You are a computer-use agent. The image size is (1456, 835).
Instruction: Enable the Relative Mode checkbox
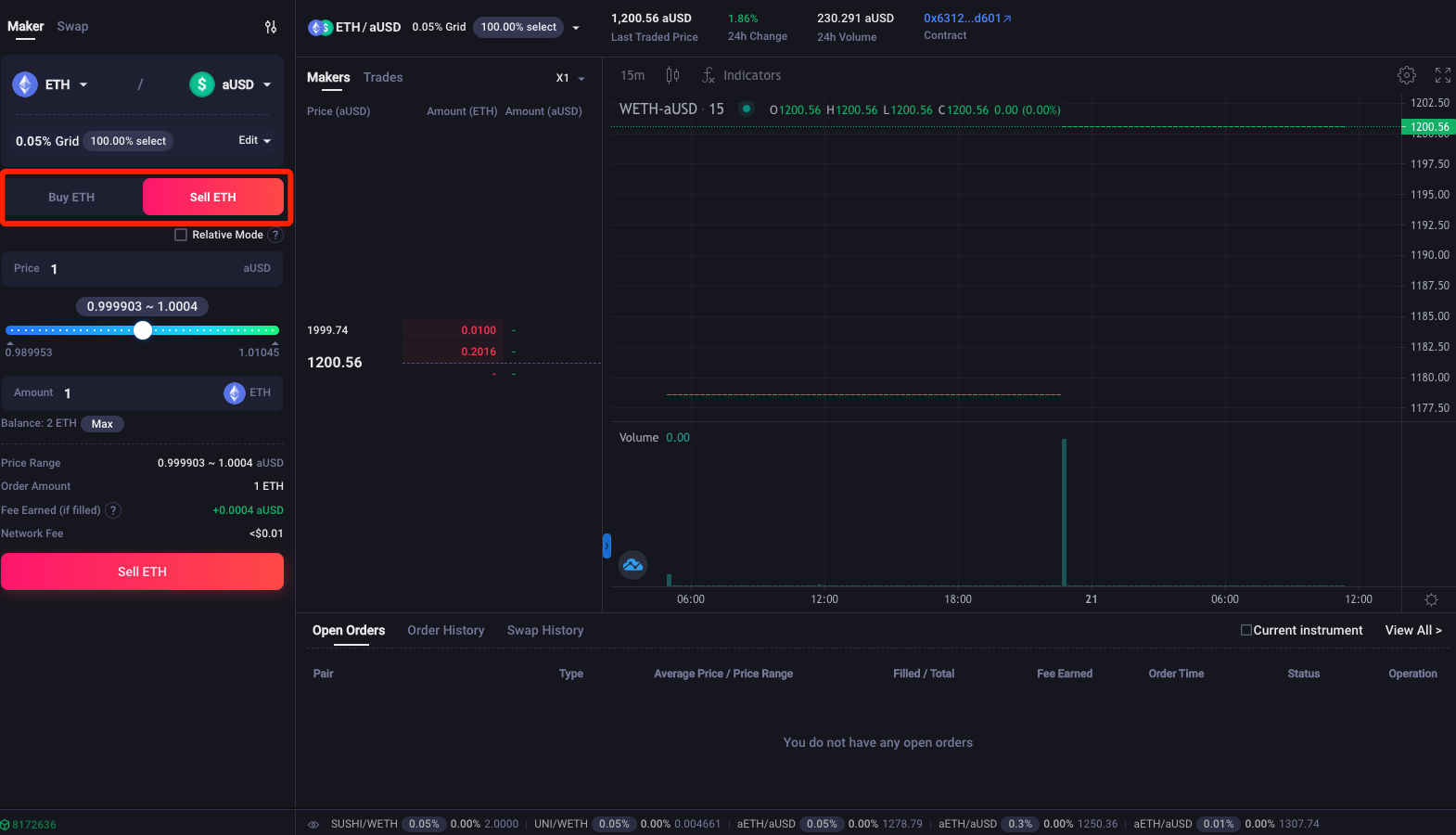181,236
